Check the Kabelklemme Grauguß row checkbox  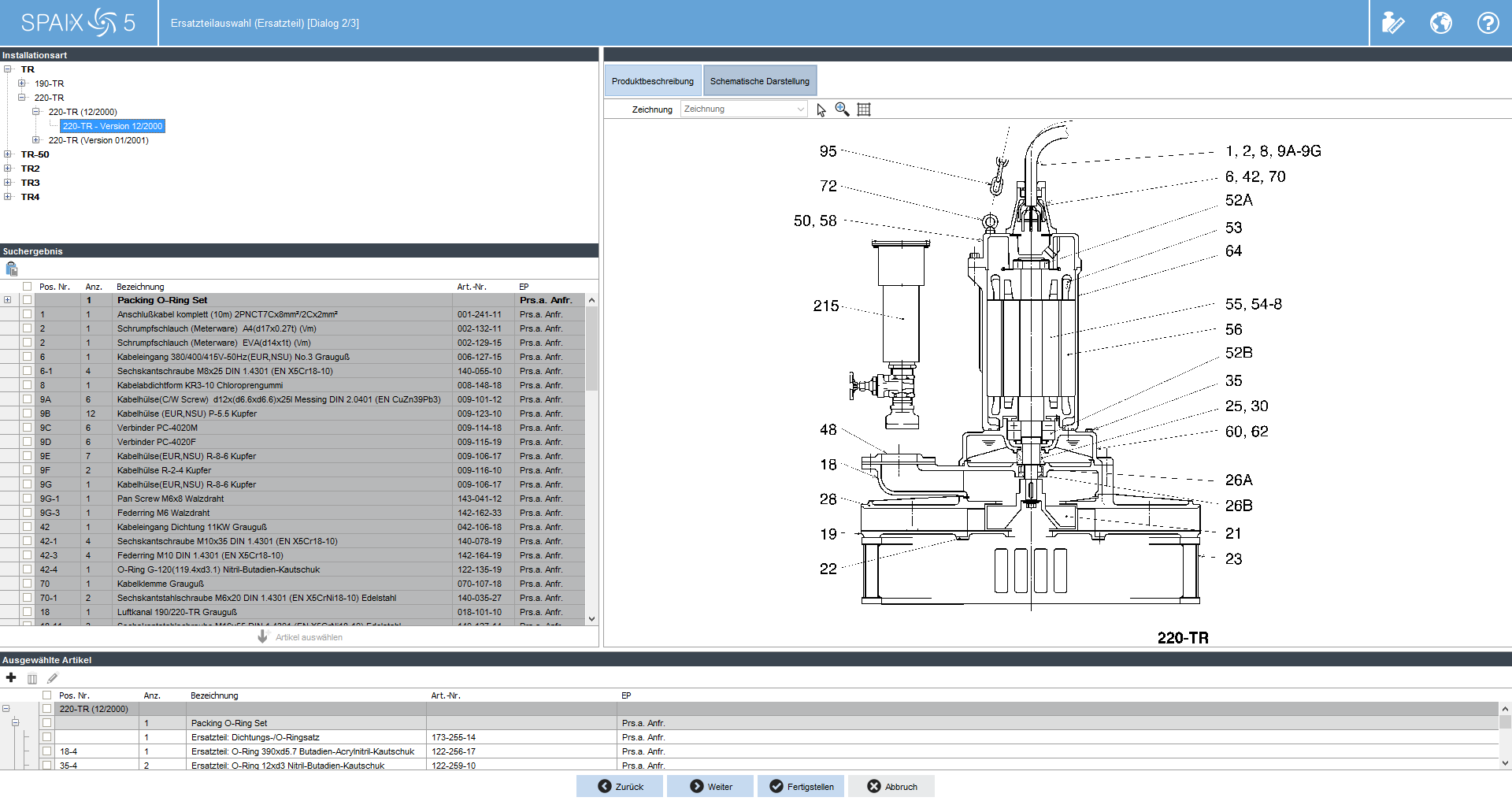click(x=28, y=584)
